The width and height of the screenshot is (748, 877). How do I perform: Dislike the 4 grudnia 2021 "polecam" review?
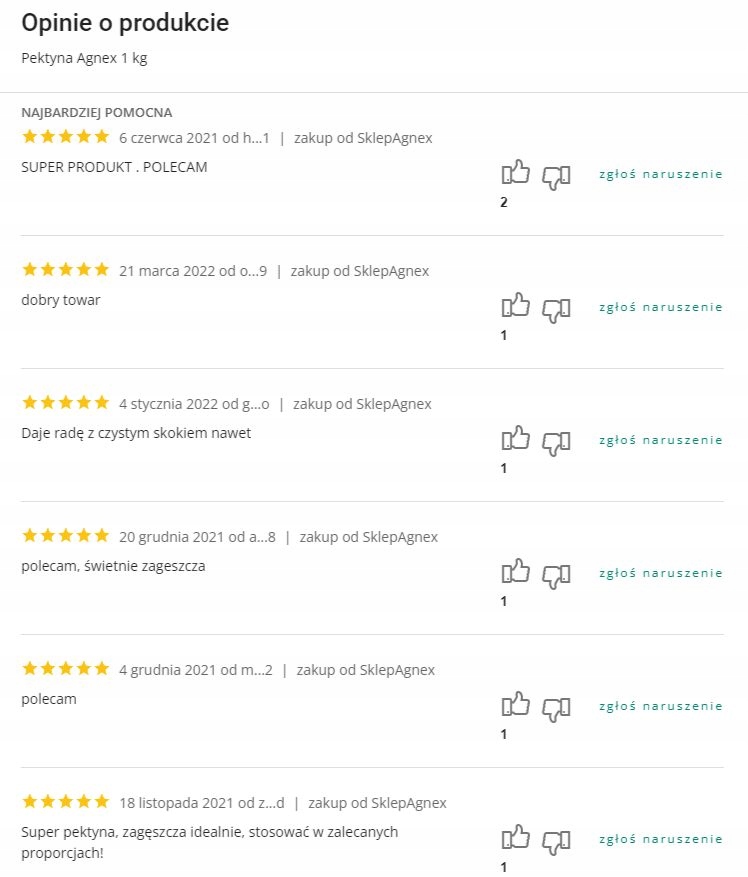point(556,708)
